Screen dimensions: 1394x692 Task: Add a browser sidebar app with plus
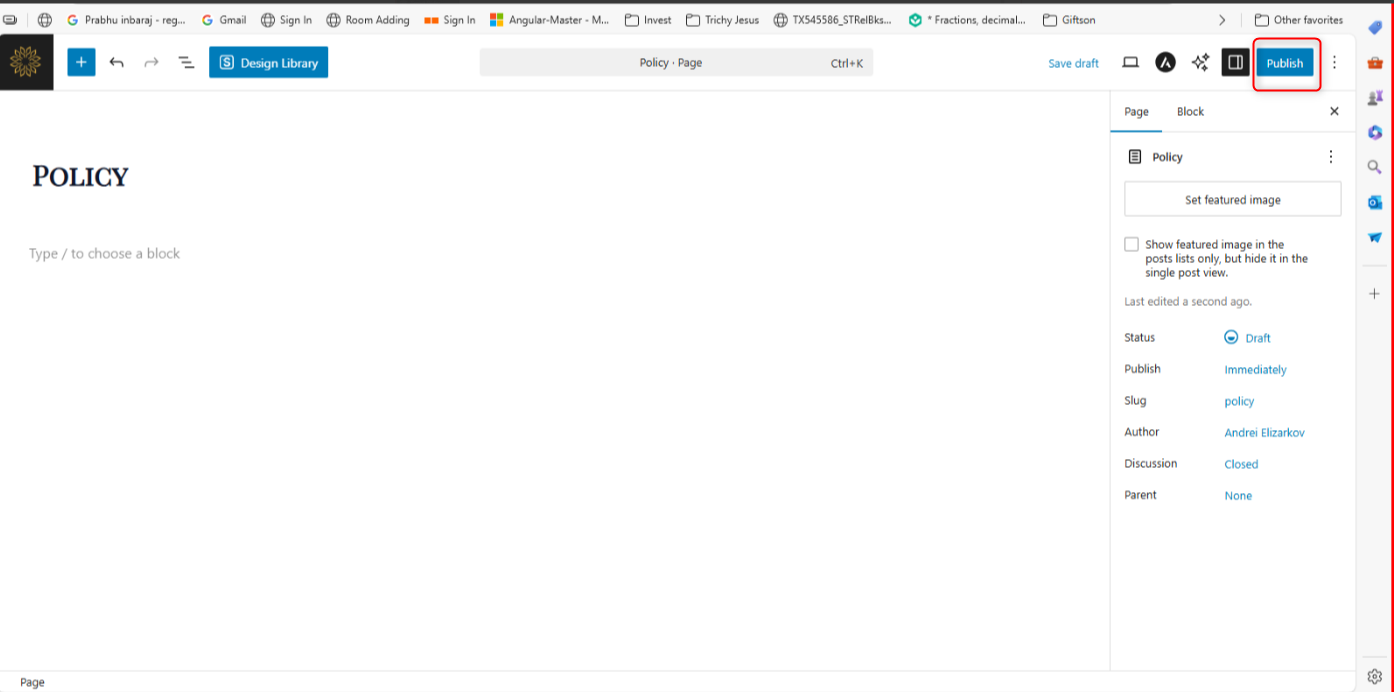[1375, 293]
